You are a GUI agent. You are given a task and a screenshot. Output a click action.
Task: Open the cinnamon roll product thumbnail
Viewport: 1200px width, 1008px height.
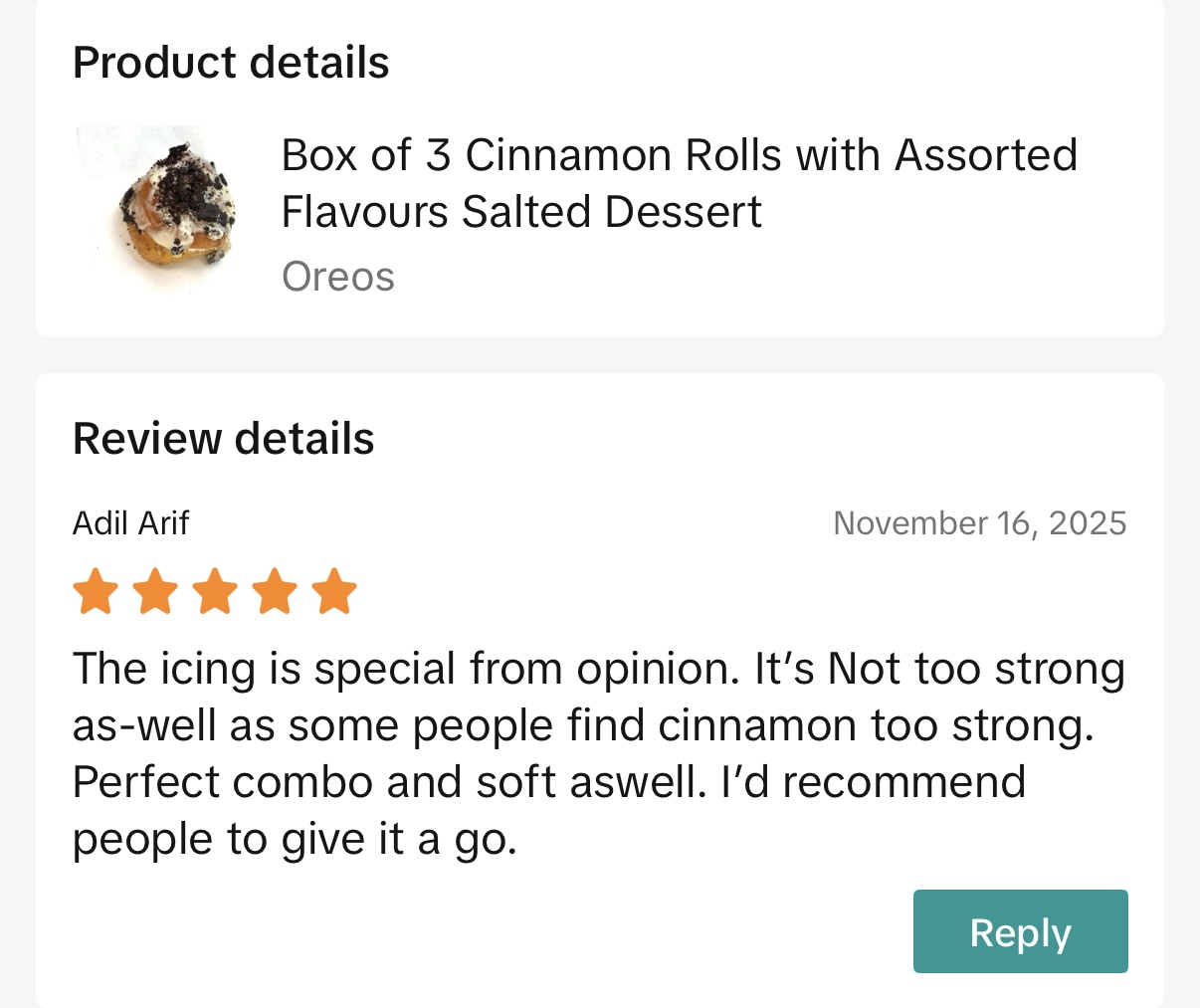(156, 209)
